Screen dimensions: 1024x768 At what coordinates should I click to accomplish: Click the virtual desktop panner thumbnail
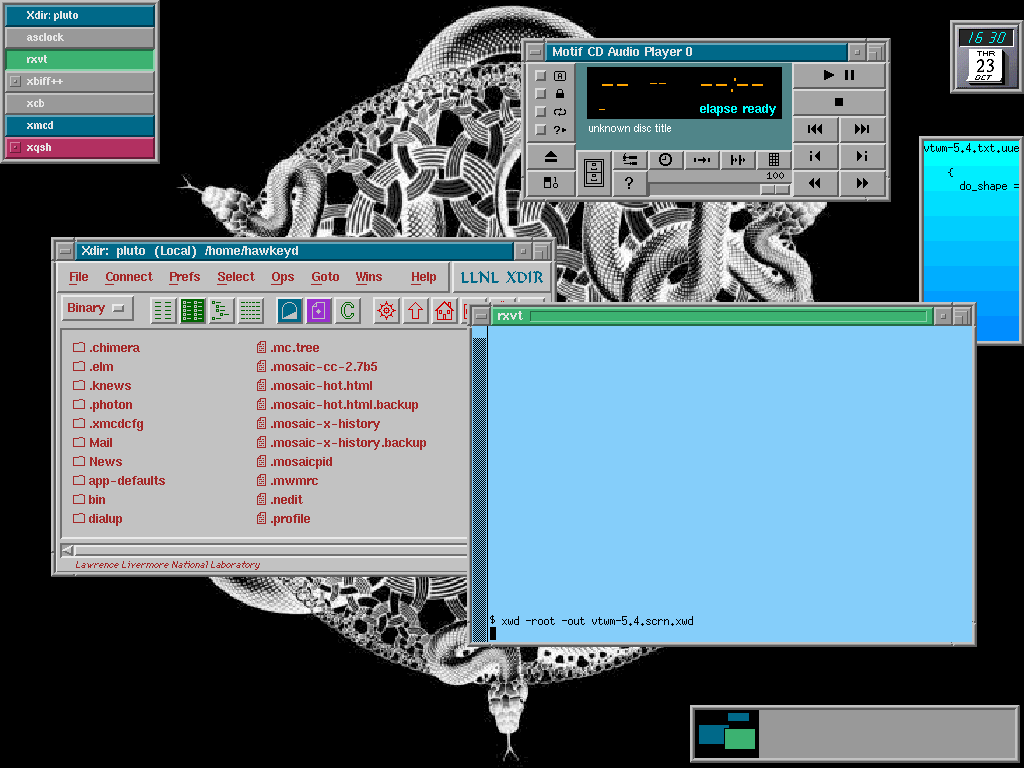[726, 733]
